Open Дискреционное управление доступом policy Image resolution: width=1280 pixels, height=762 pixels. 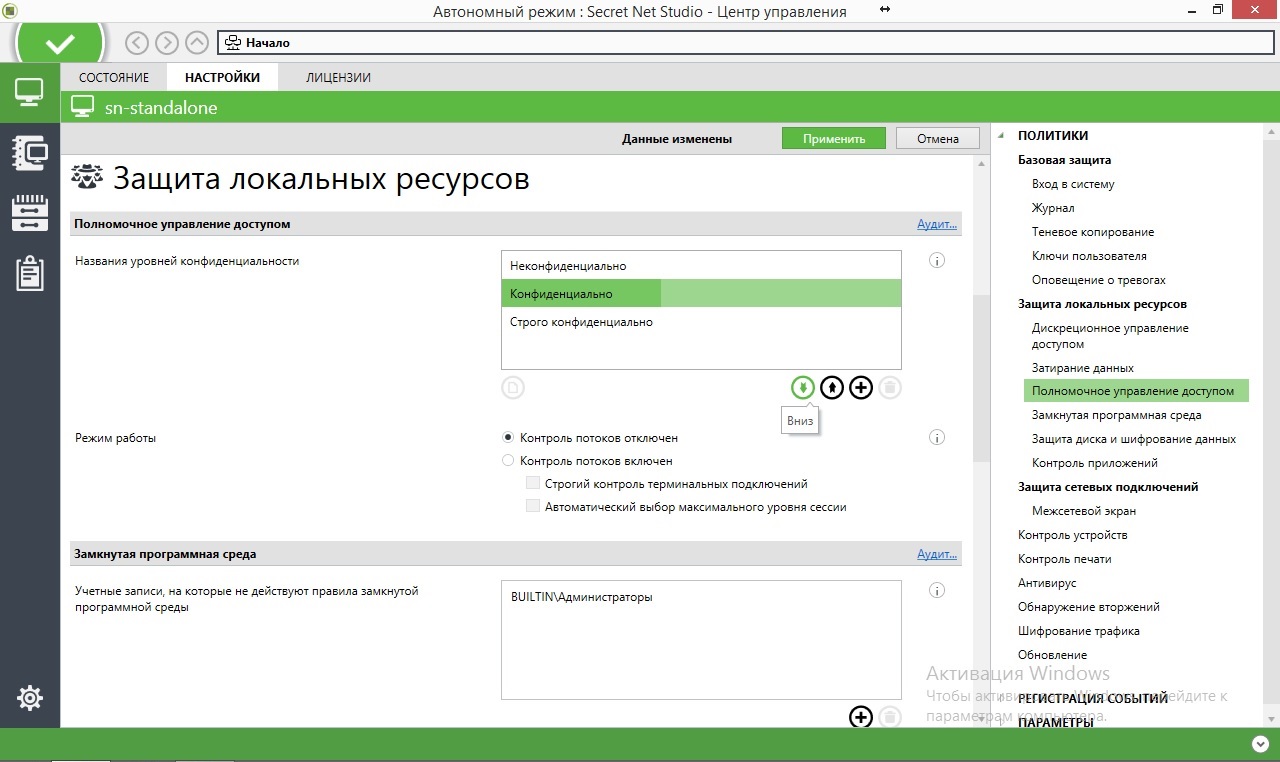coord(1110,336)
